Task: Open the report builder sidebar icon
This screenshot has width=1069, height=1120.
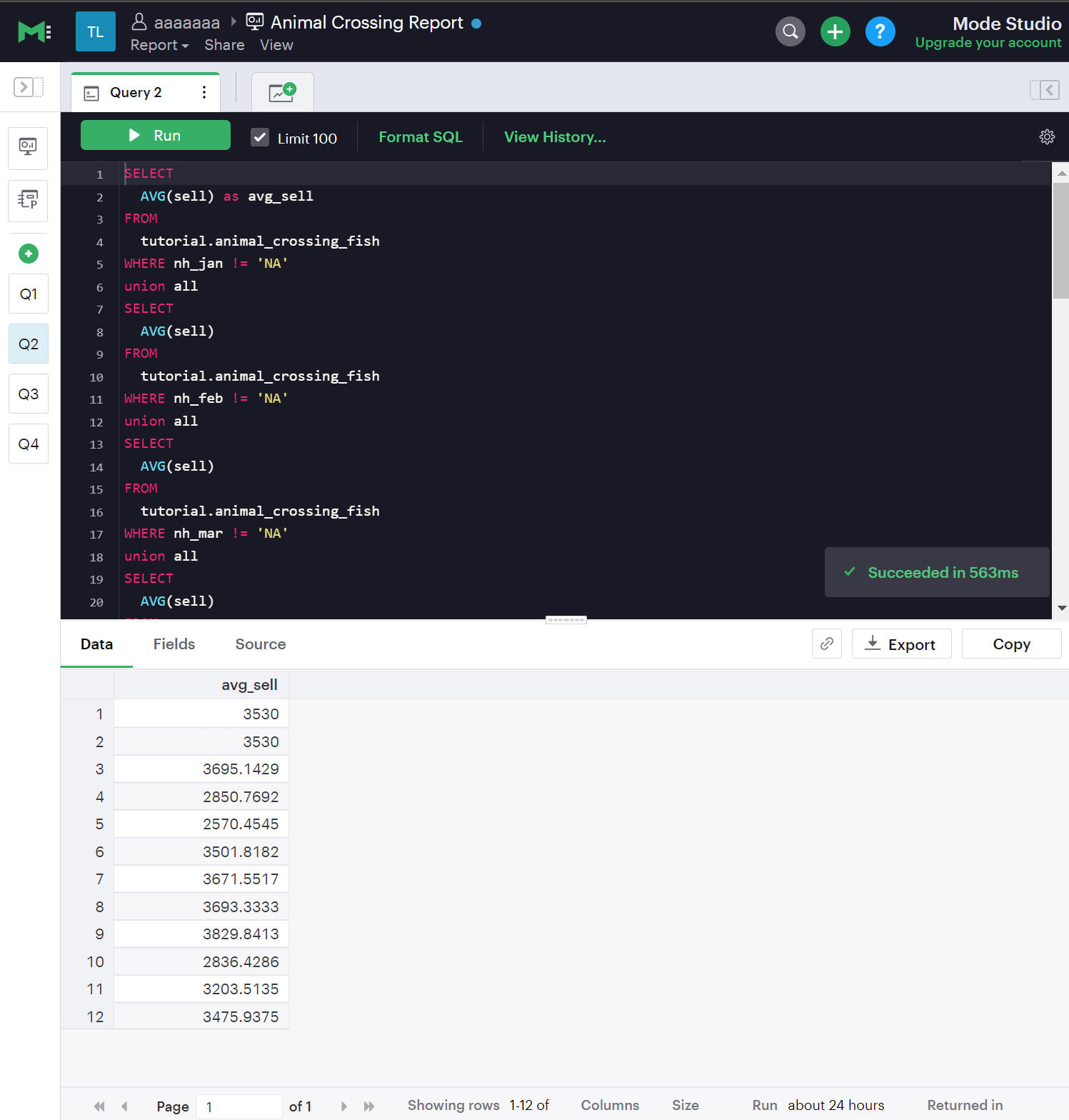Action: tap(28, 148)
